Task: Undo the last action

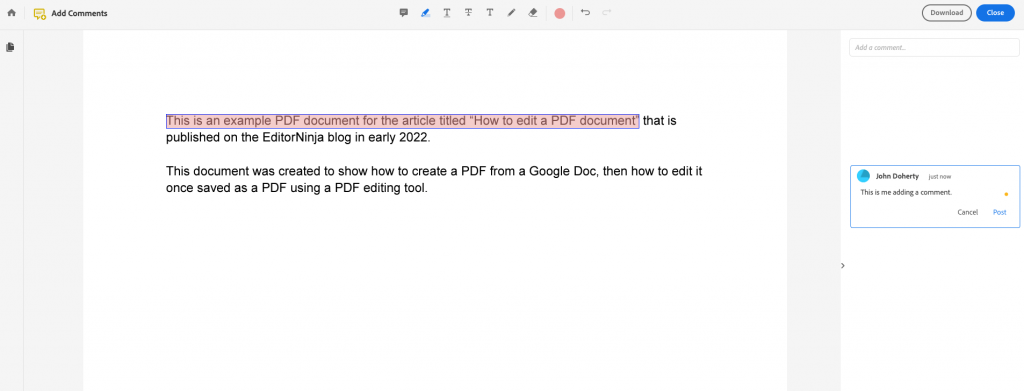Action: point(585,12)
